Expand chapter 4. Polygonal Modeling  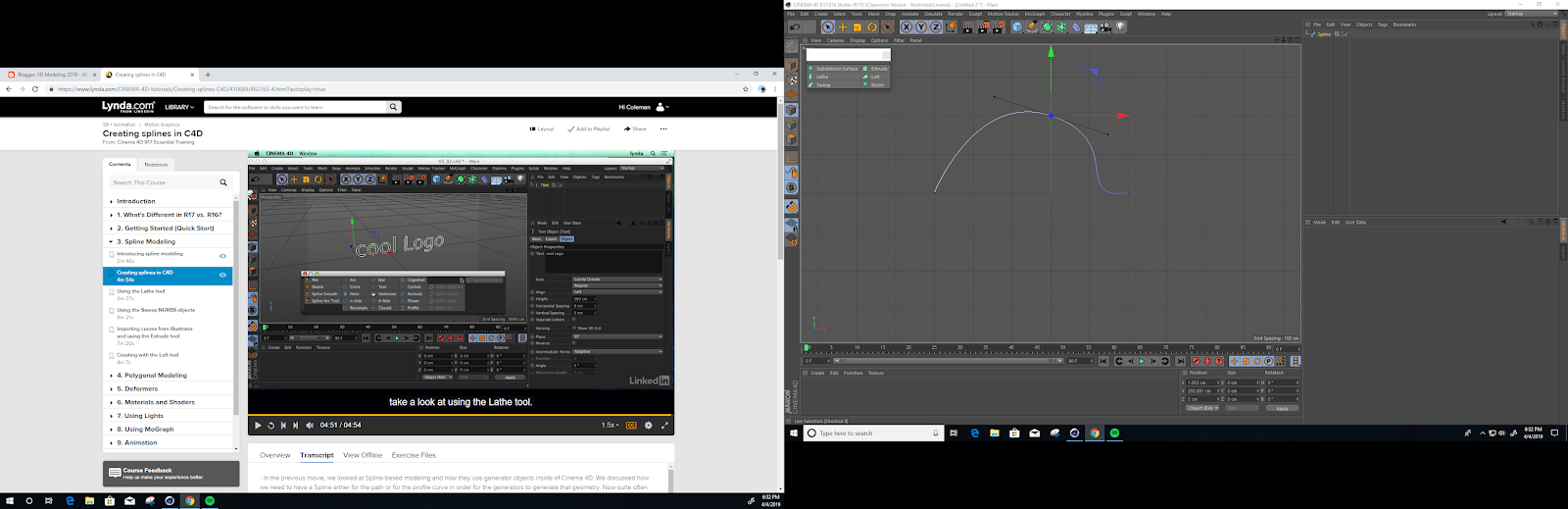coord(152,375)
